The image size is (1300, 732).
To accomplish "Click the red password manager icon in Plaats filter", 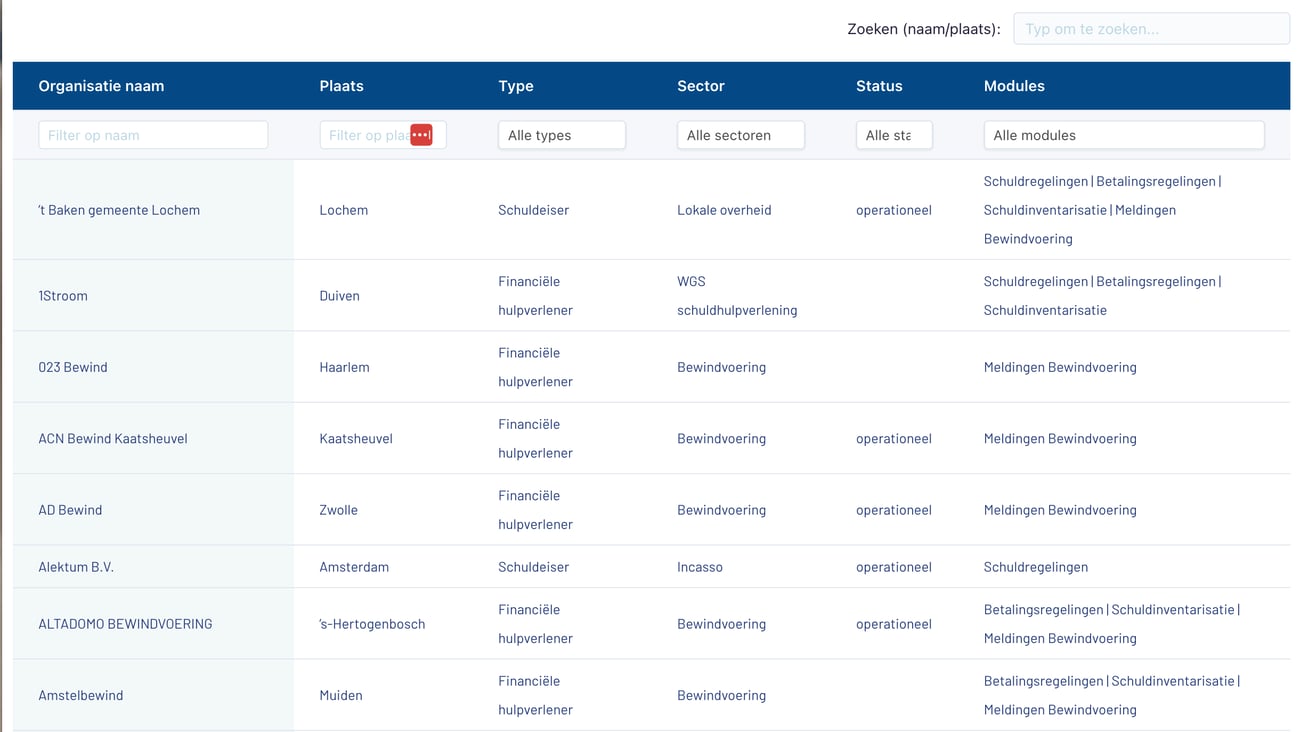I will (421, 135).
